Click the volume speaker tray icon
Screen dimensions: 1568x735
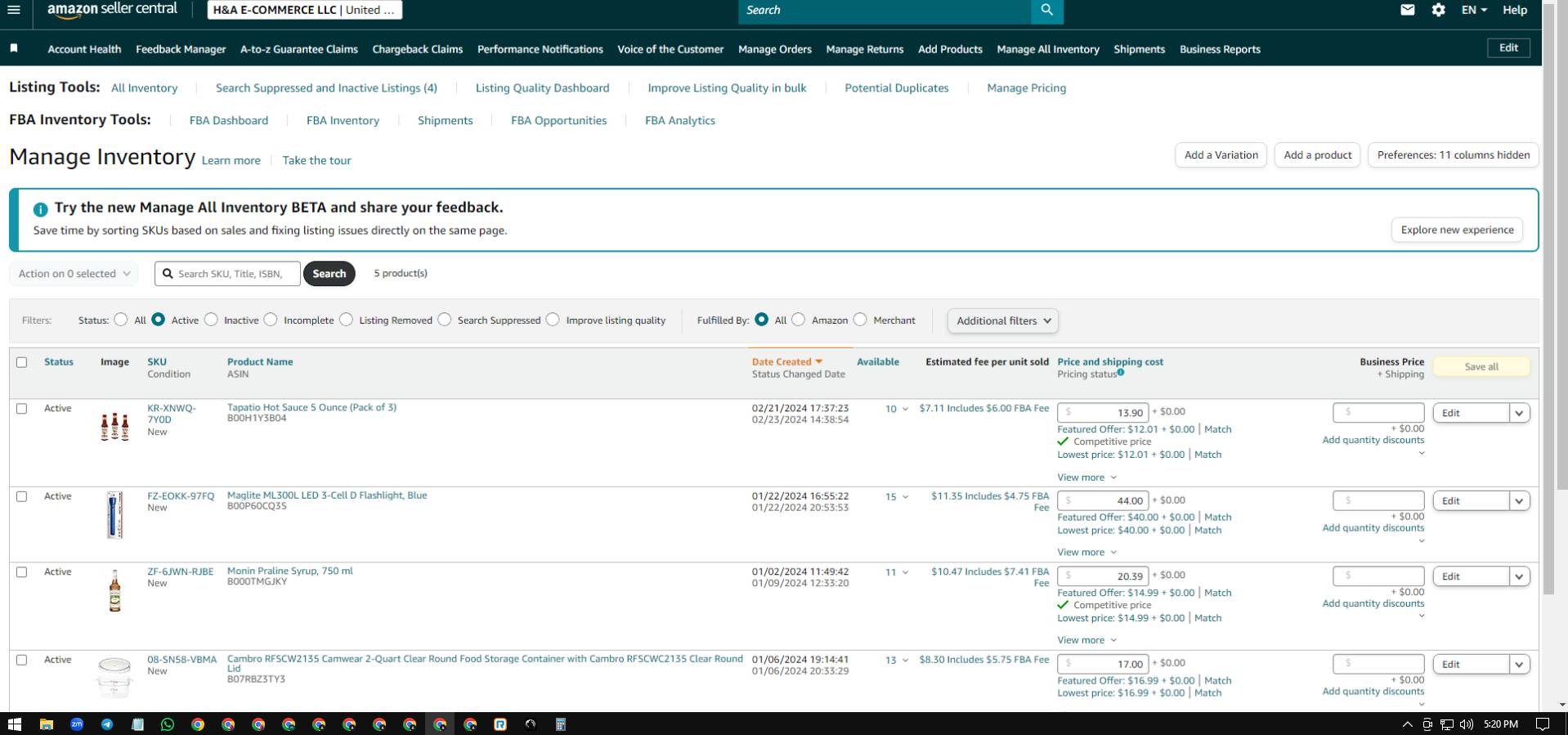1467,724
